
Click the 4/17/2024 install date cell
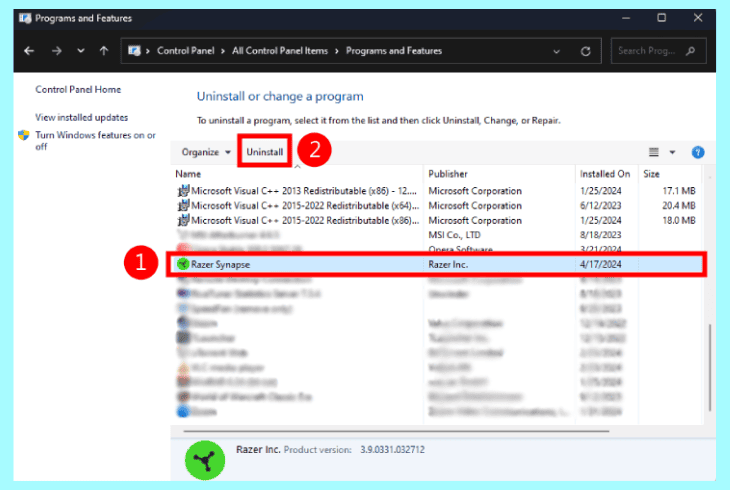click(601, 265)
